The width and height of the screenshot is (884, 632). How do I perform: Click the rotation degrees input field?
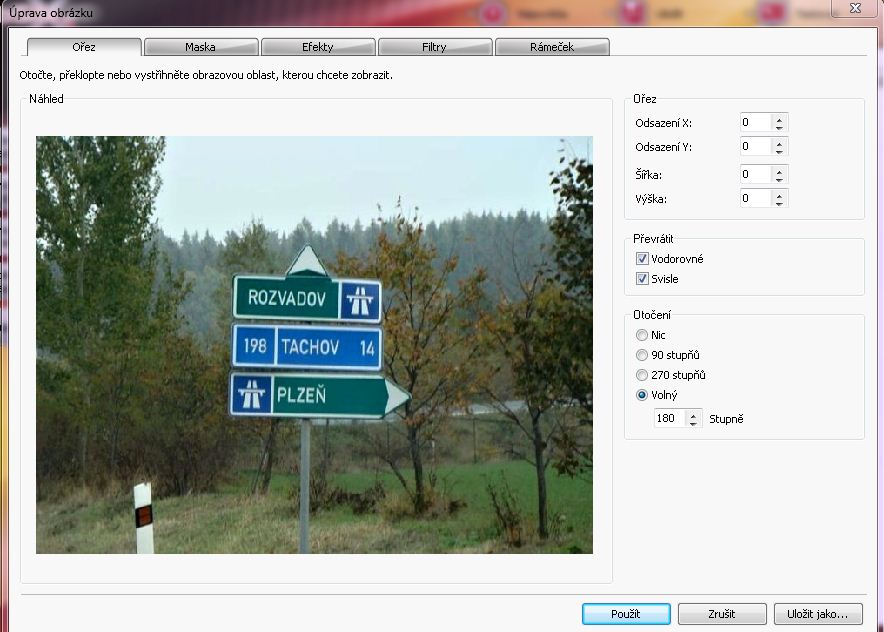point(668,419)
